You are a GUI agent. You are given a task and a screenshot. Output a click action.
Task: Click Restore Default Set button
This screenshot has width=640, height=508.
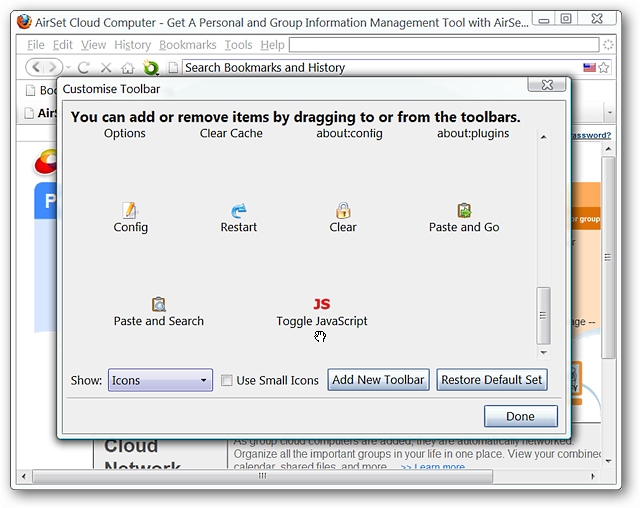pyautogui.click(x=492, y=380)
